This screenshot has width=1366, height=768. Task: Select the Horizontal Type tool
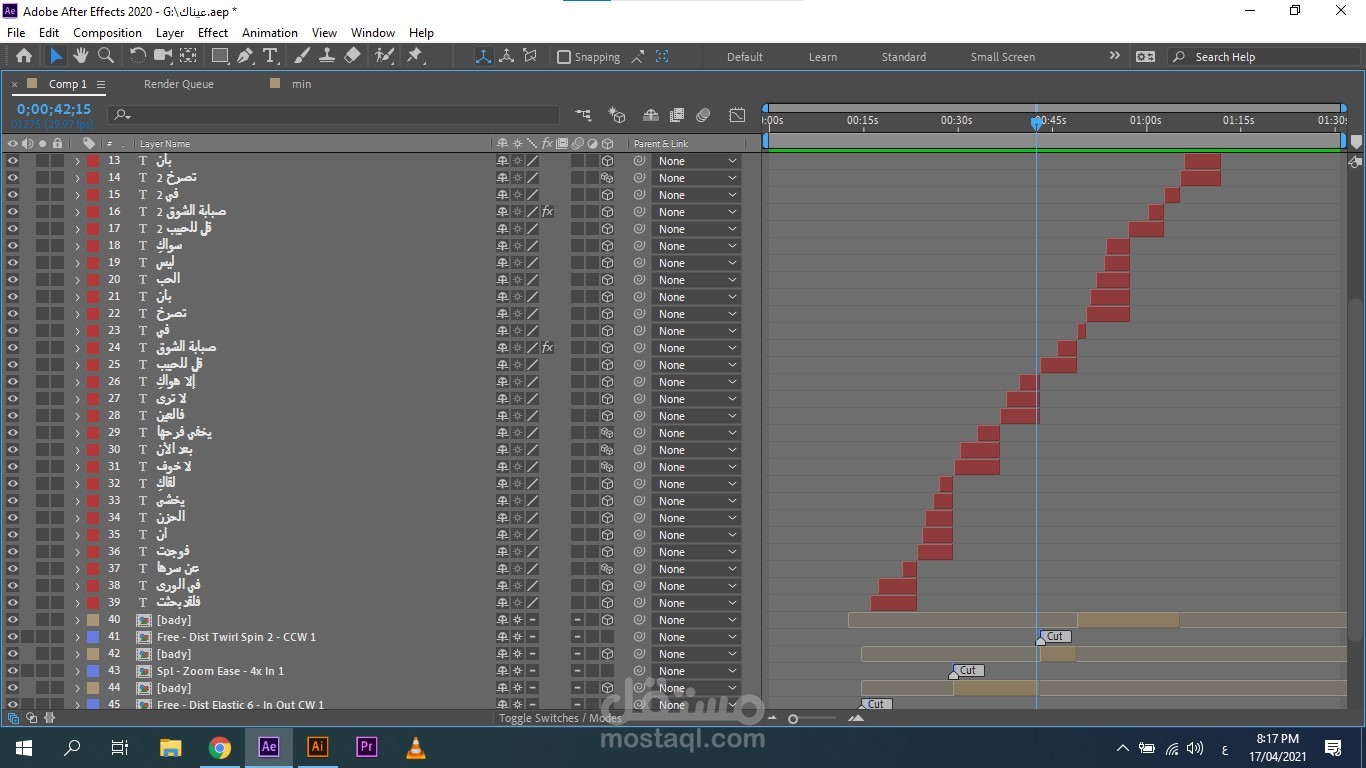(x=269, y=56)
